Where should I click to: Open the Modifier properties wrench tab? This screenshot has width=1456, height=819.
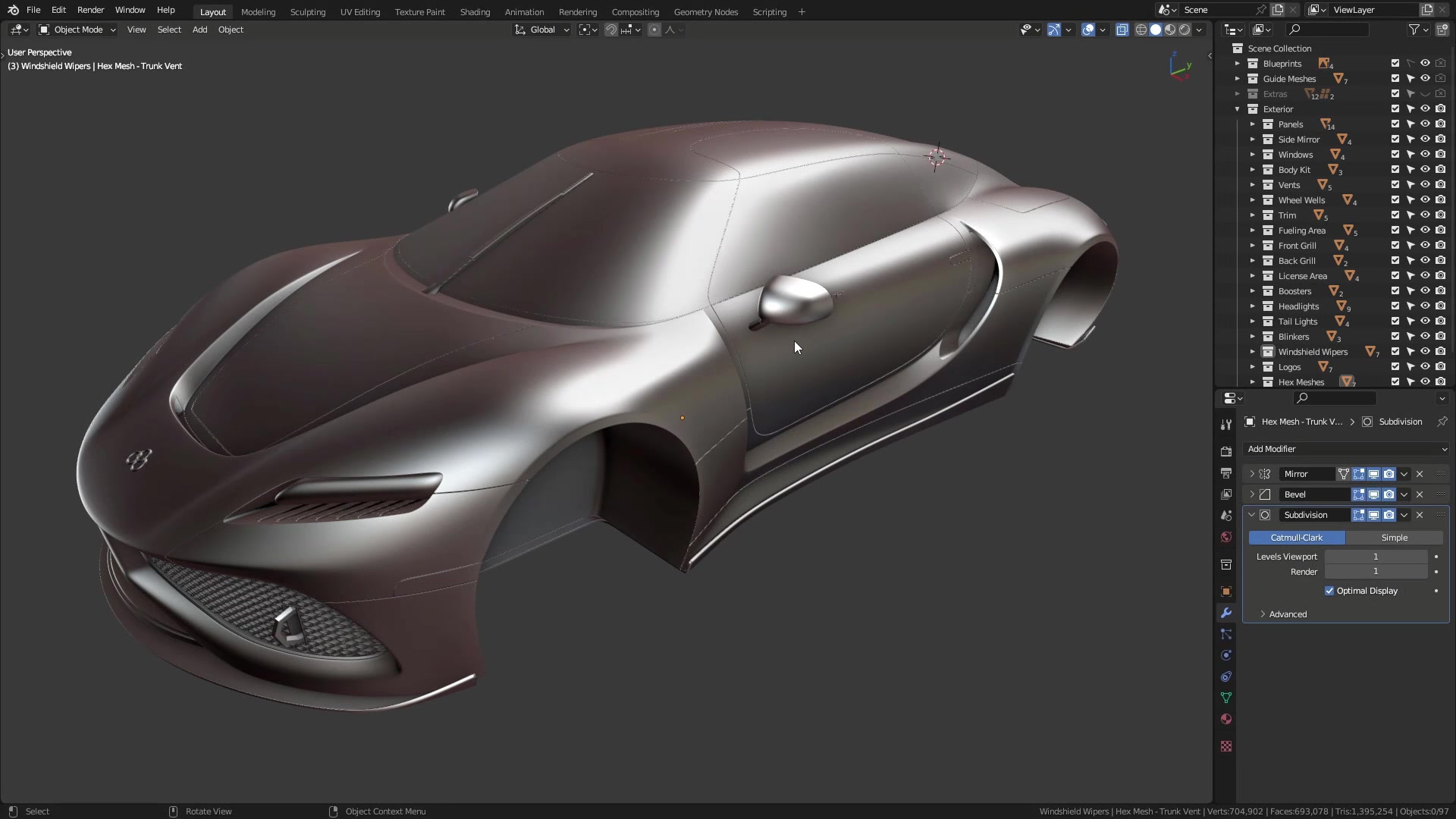1226,613
